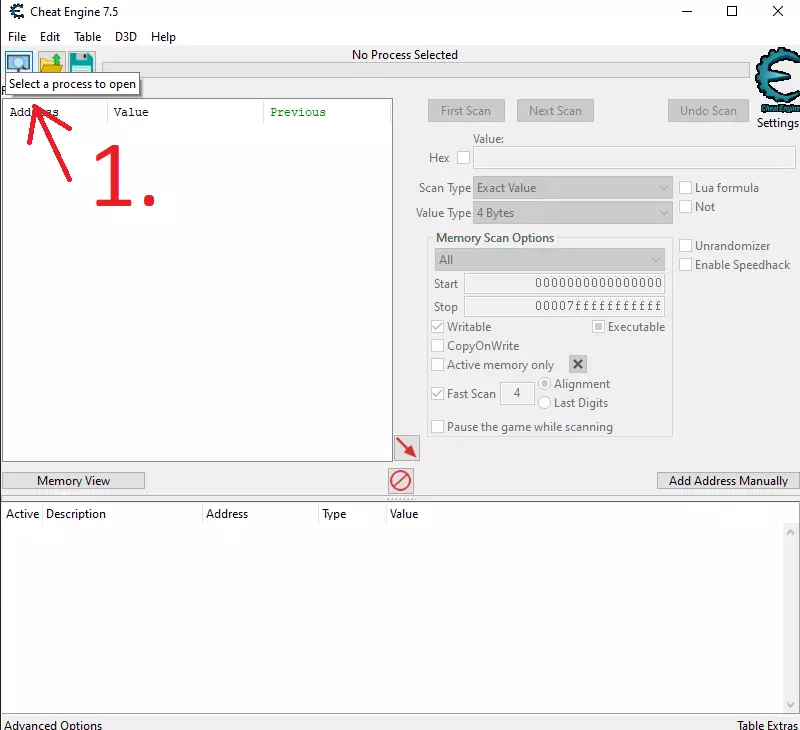Sort results by the Value column header
This screenshot has height=730, width=800.
(x=185, y=112)
